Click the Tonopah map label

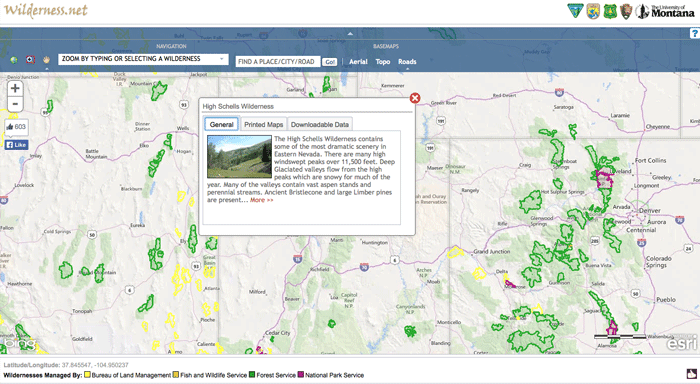(82, 311)
